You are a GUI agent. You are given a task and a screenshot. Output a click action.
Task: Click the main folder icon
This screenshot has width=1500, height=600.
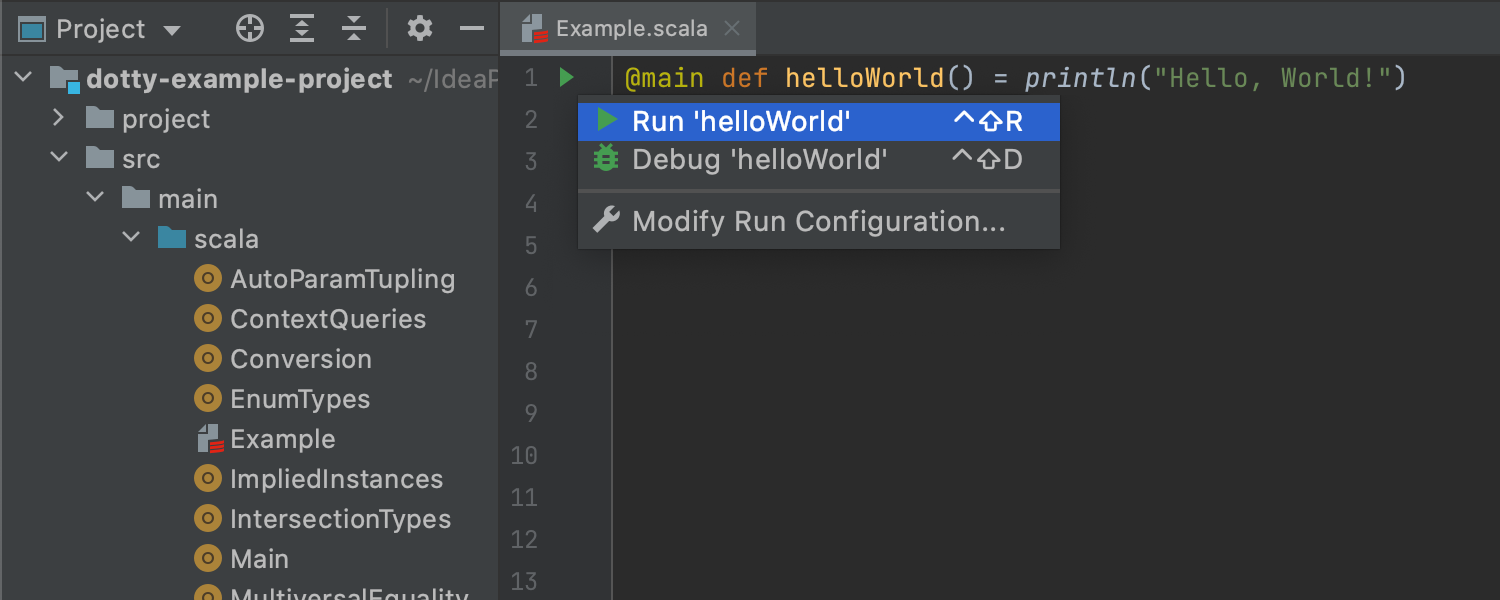coord(135,198)
